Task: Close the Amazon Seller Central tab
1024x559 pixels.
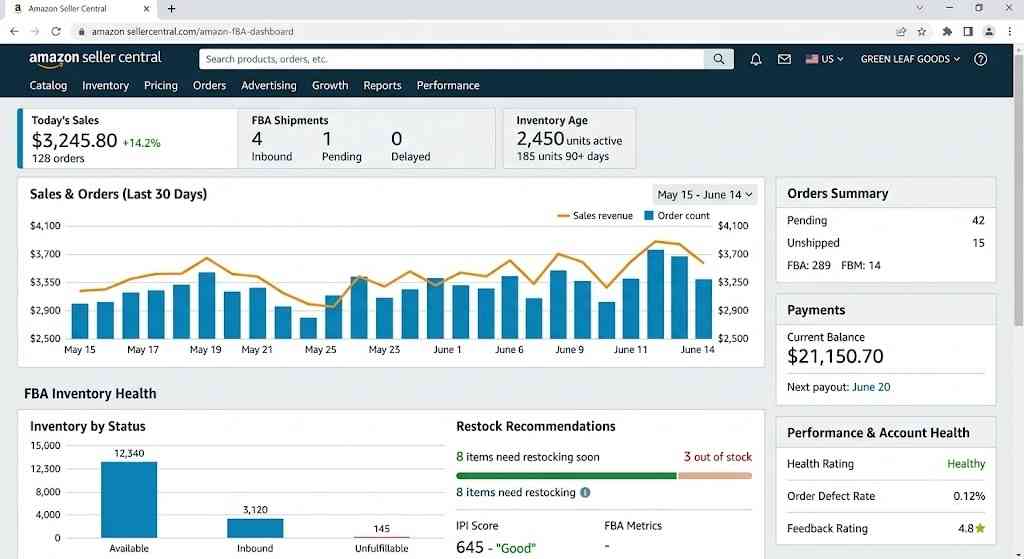Action: coord(146,8)
